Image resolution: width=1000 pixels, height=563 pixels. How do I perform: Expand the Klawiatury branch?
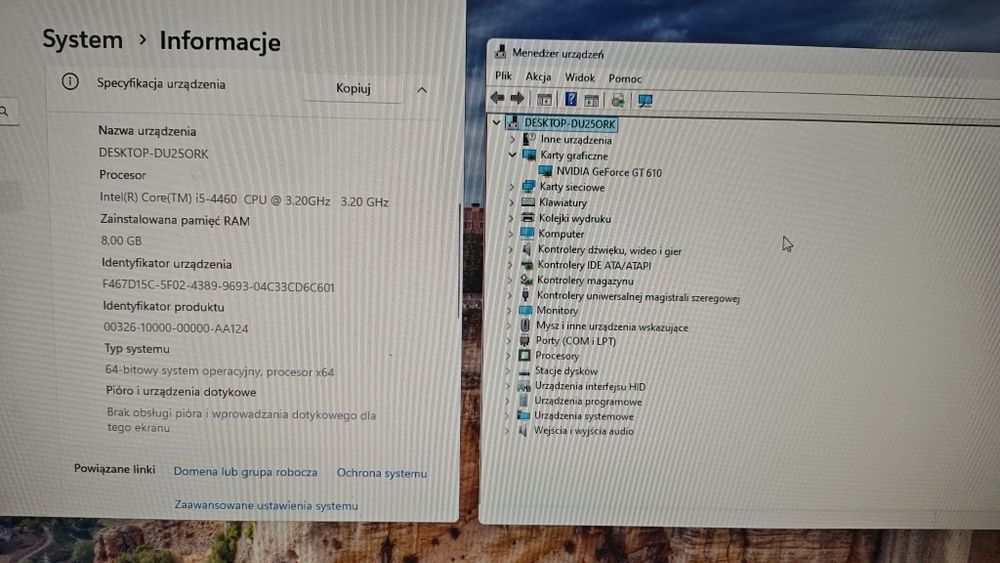click(x=511, y=201)
